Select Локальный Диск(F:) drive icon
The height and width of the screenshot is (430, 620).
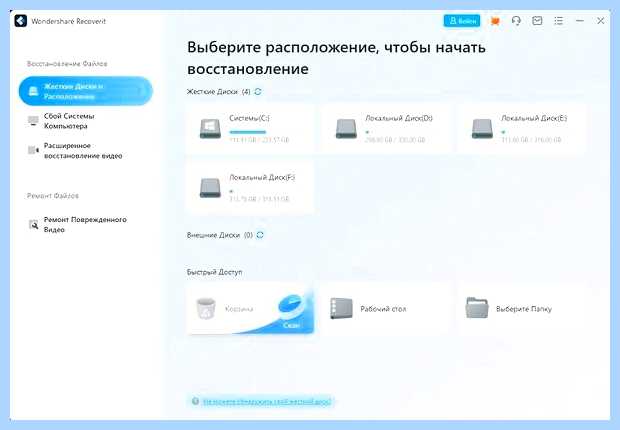[x=210, y=188]
